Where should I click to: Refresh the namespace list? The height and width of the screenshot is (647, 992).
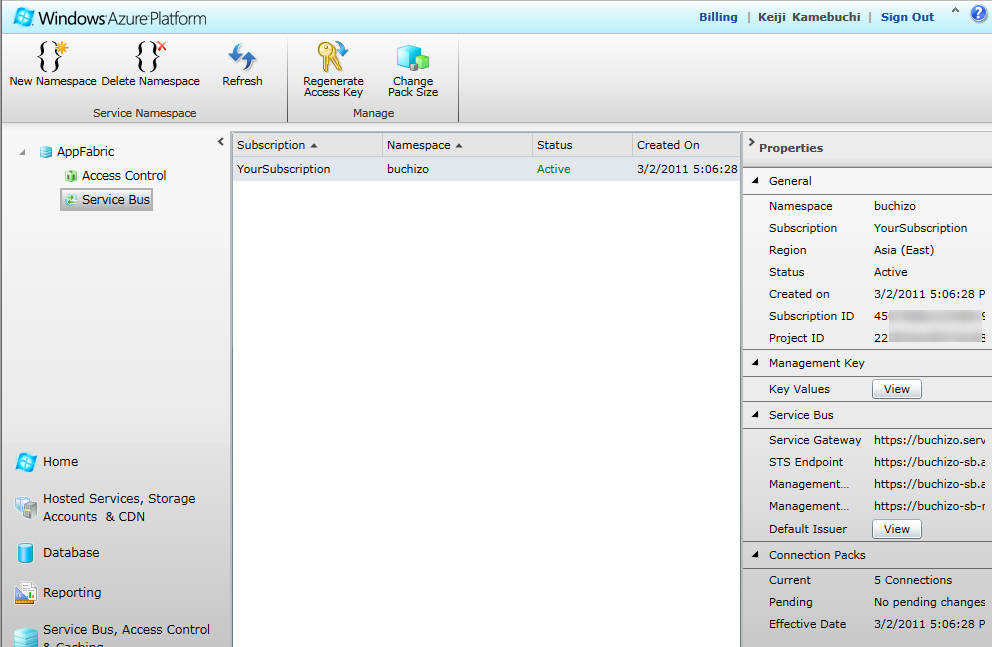[242, 56]
